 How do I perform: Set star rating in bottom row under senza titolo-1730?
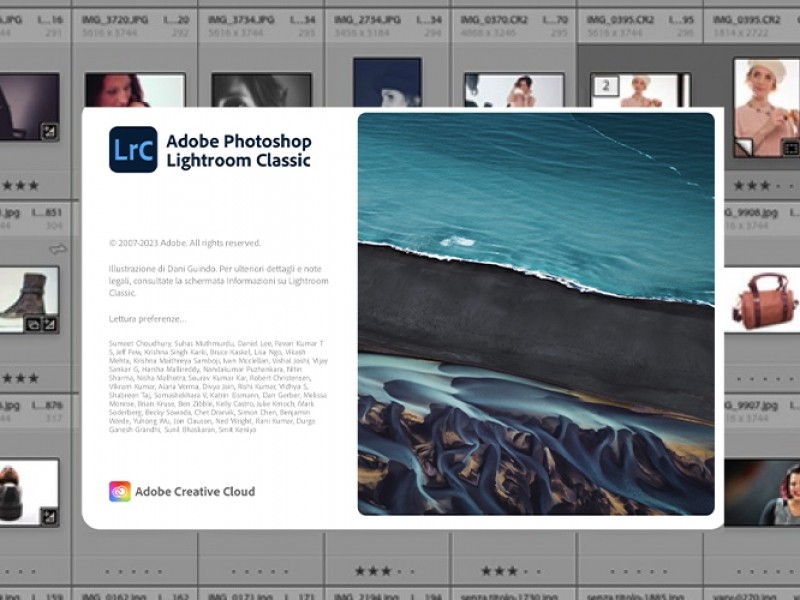[512, 571]
